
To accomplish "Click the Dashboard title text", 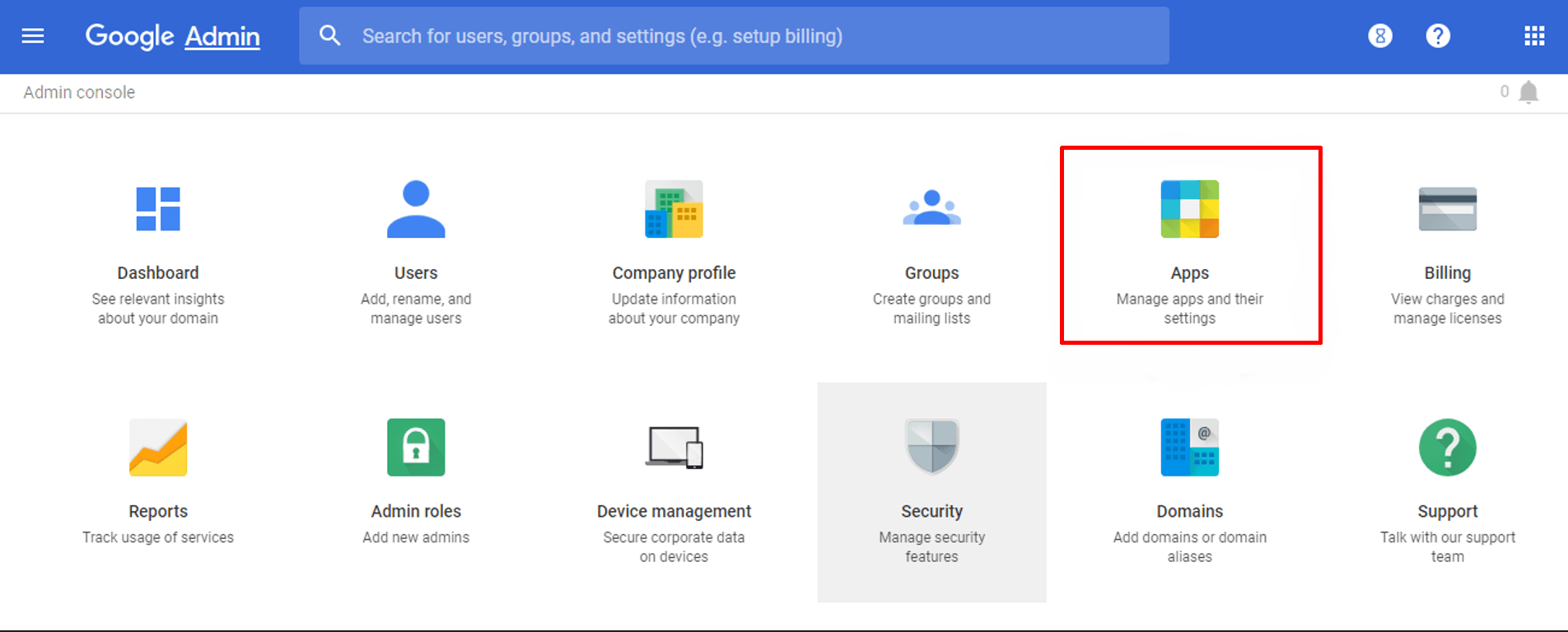I will 158,272.
